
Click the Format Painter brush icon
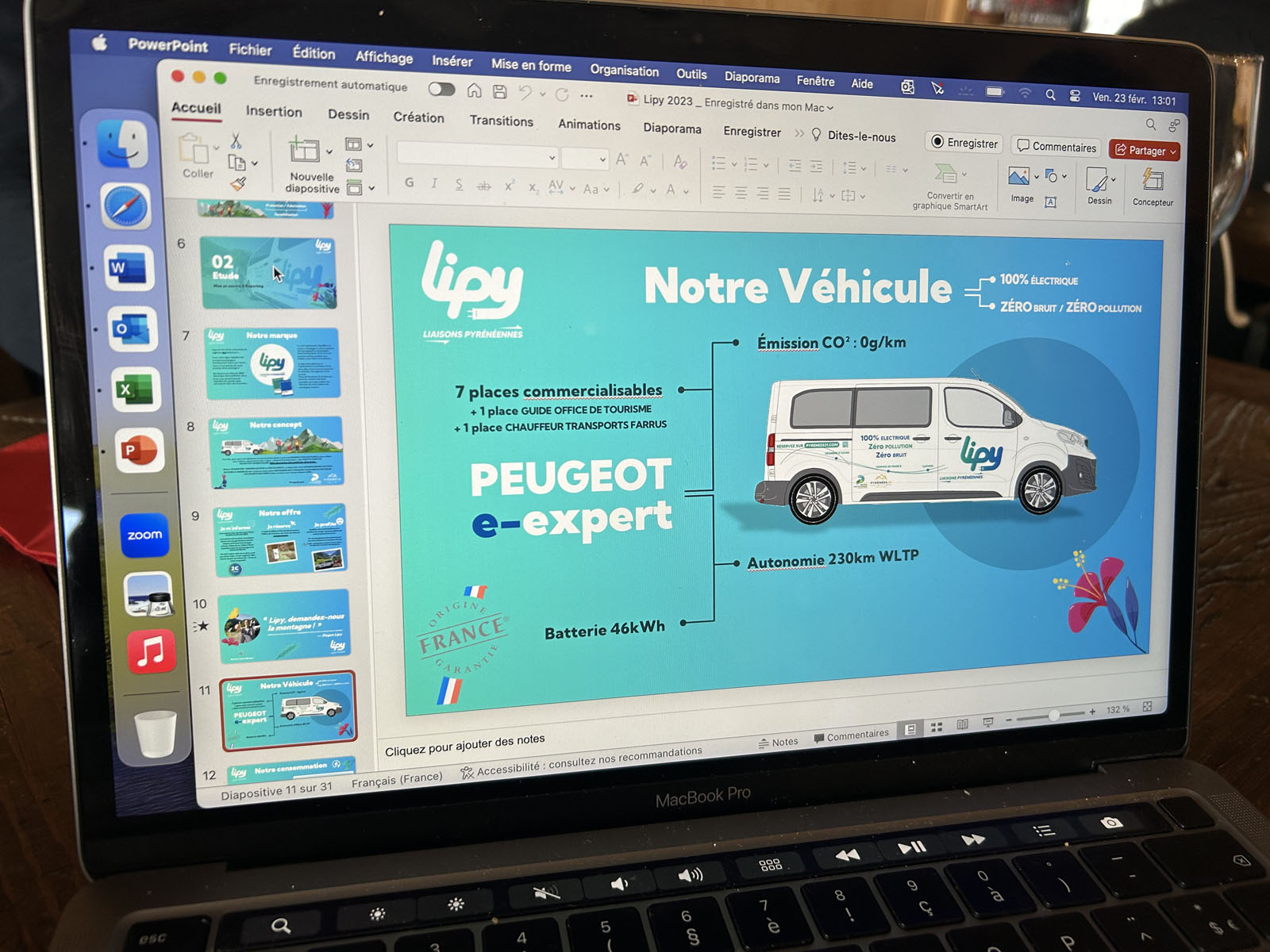pyautogui.click(x=239, y=183)
